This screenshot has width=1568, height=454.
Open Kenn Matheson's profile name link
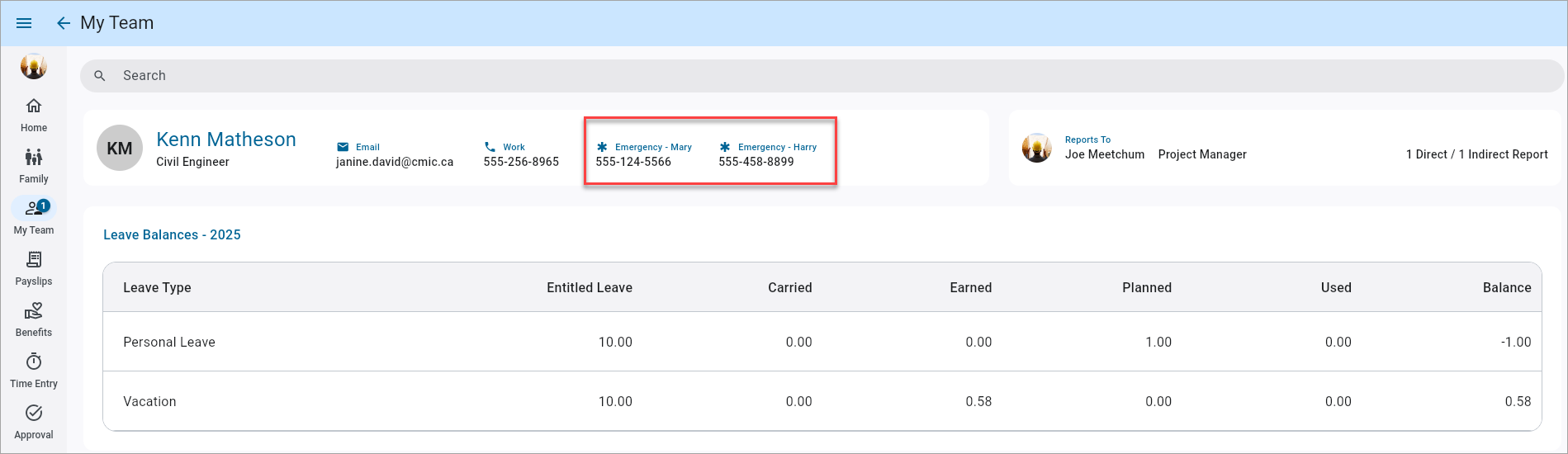(225, 140)
